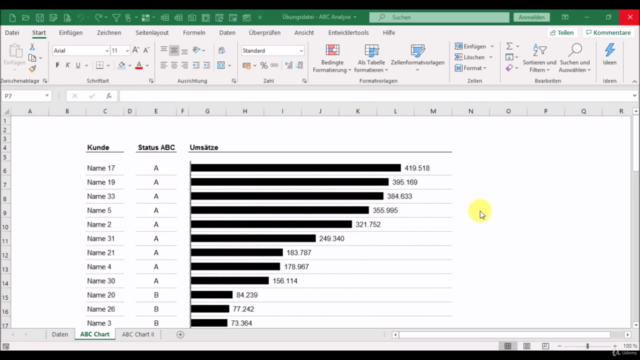Click the Suchen search box in title bar
Screen dimensions: 640x360
(440, 17)
